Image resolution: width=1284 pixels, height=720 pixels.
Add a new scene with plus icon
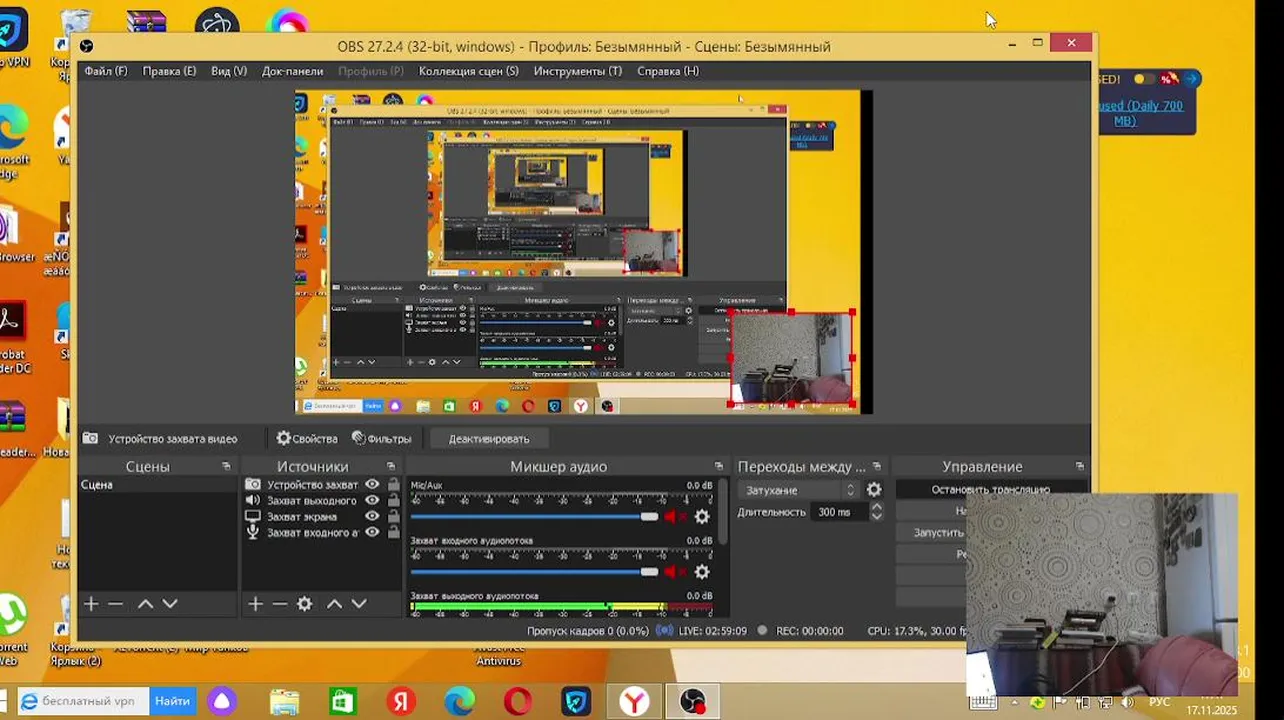pos(91,604)
